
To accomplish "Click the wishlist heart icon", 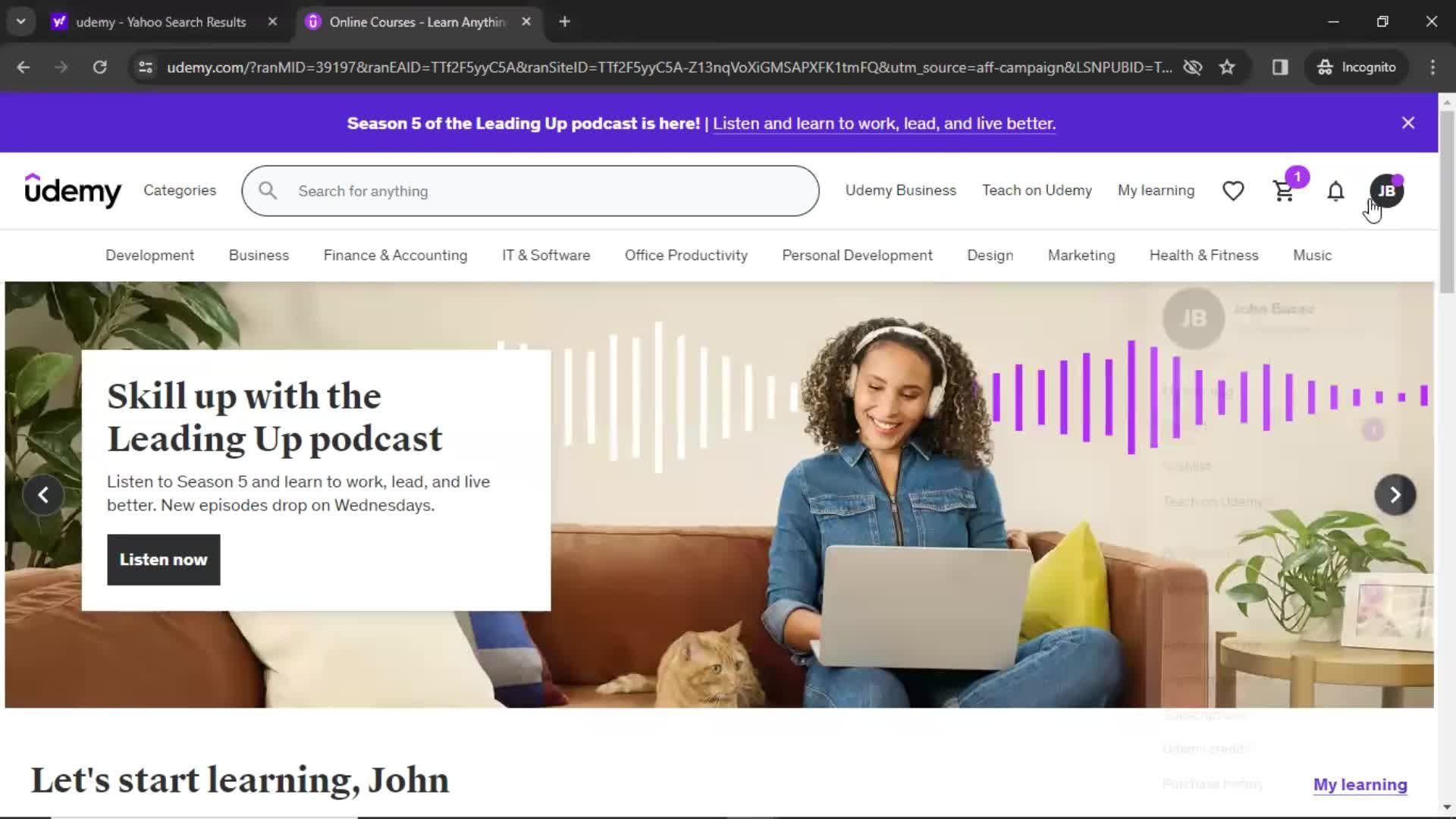I will pyautogui.click(x=1233, y=190).
